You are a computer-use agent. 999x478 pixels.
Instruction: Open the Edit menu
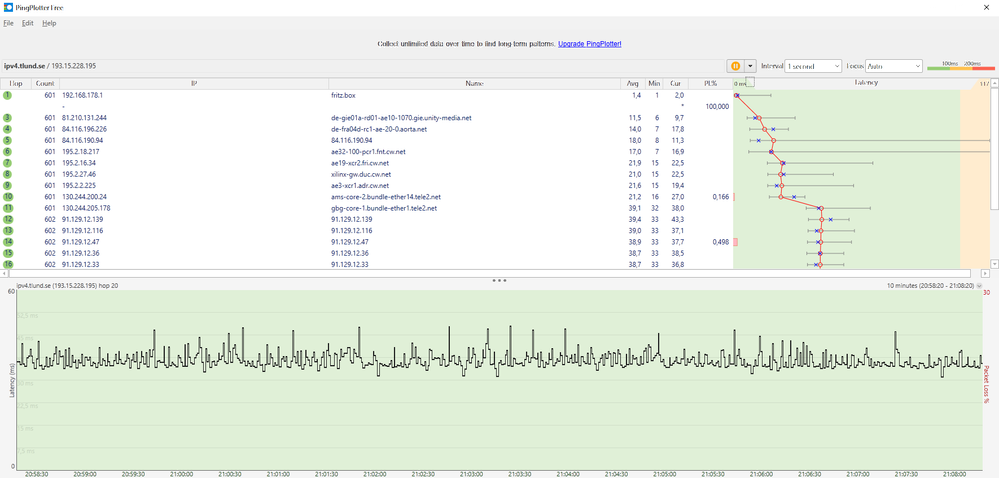(x=27, y=23)
